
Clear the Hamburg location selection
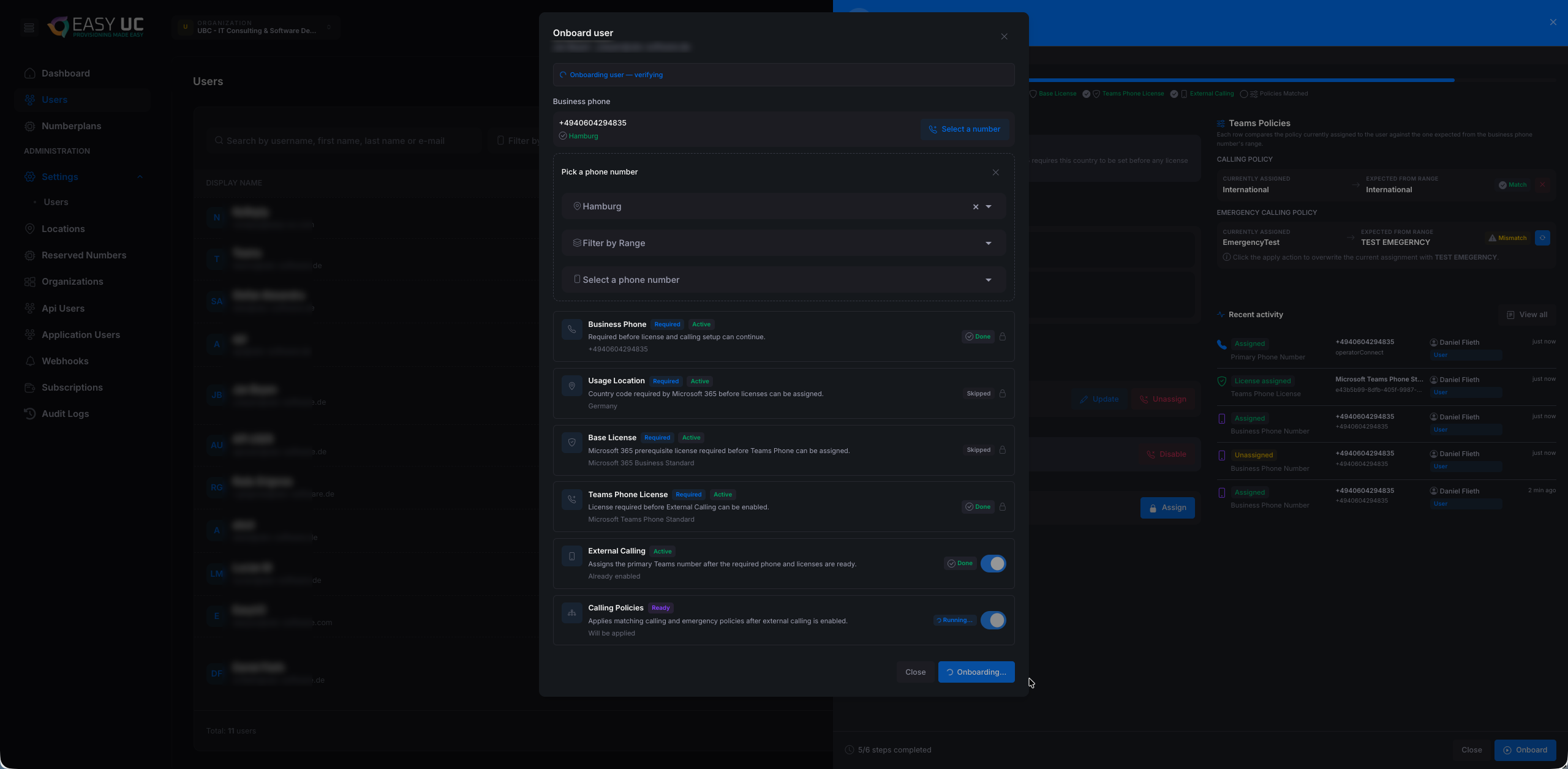[976, 207]
